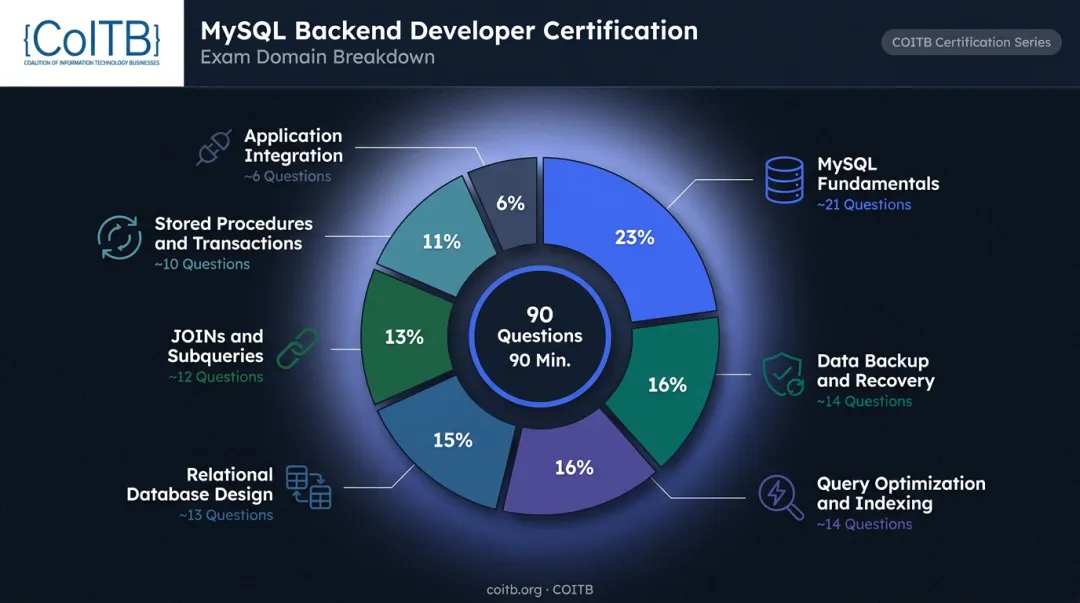Click the database cylinder icon for MySQL Fundamentals

(x=785, y=180)
